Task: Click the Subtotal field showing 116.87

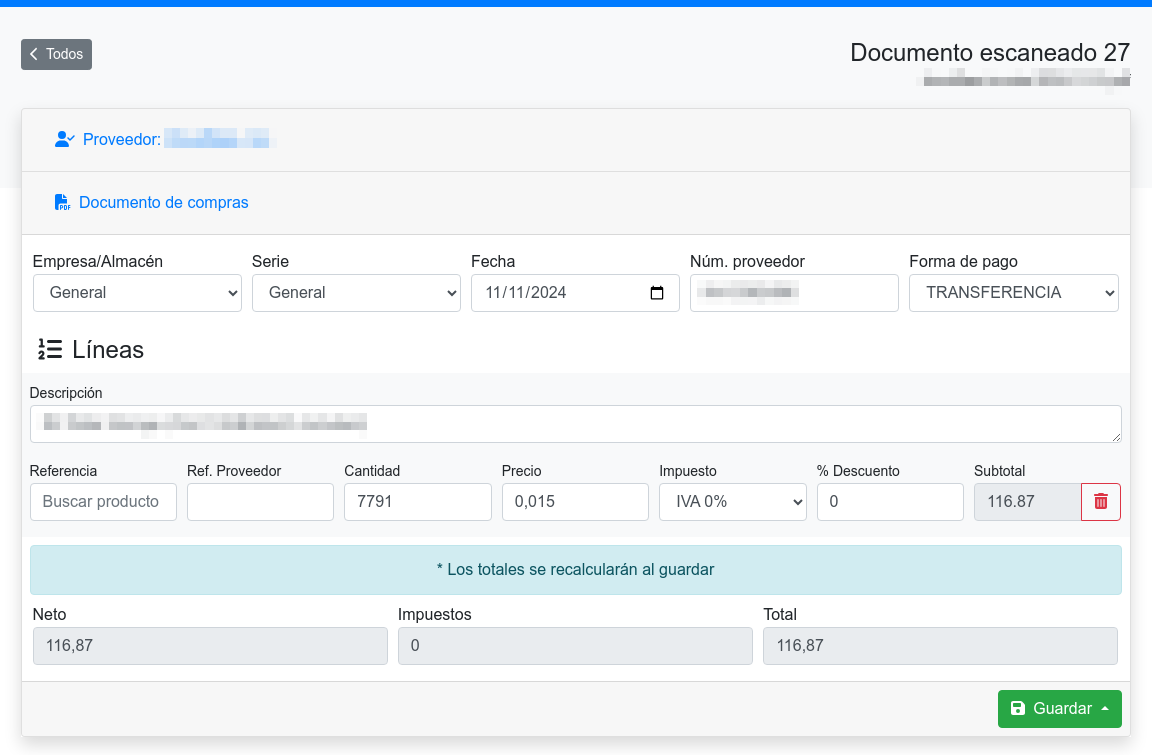Action: [x=1028, y=502]
